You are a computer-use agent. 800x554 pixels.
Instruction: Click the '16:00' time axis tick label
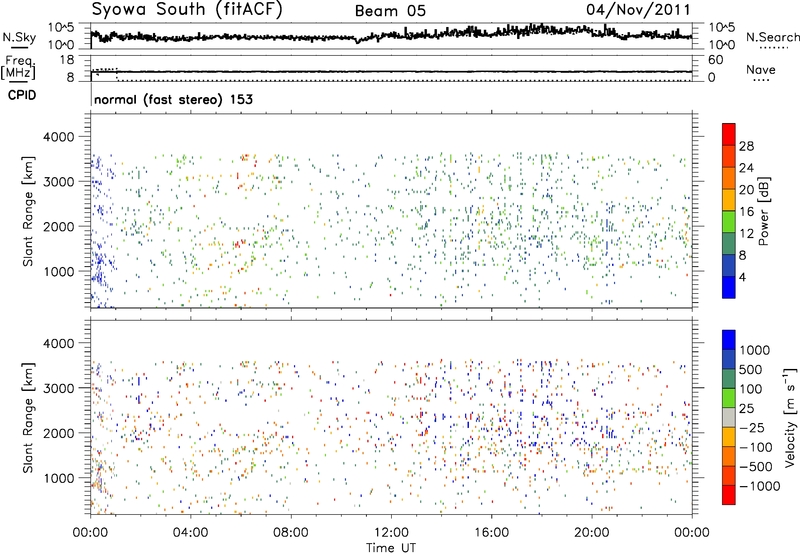pyautogui.click(x=491, y=533)
